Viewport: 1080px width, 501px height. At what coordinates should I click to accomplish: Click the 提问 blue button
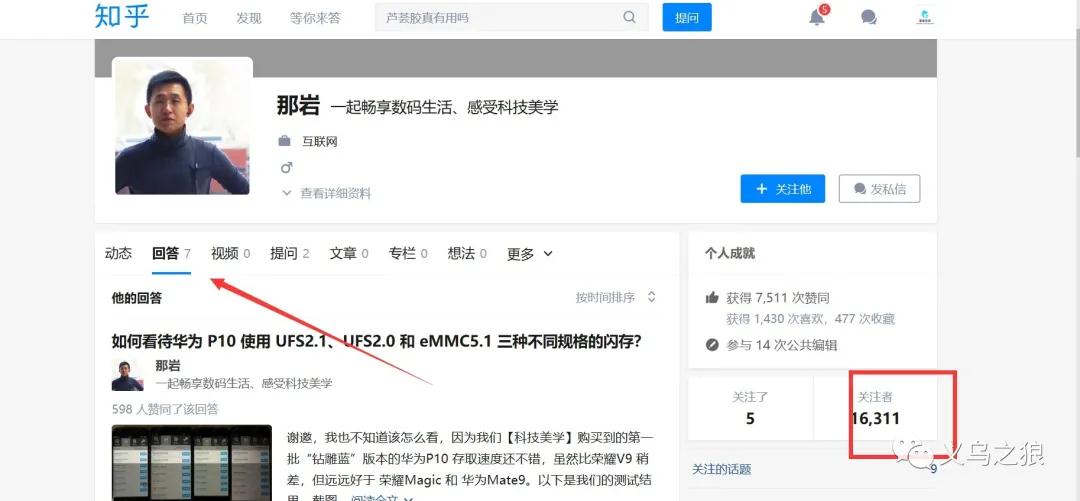point(687,17)
